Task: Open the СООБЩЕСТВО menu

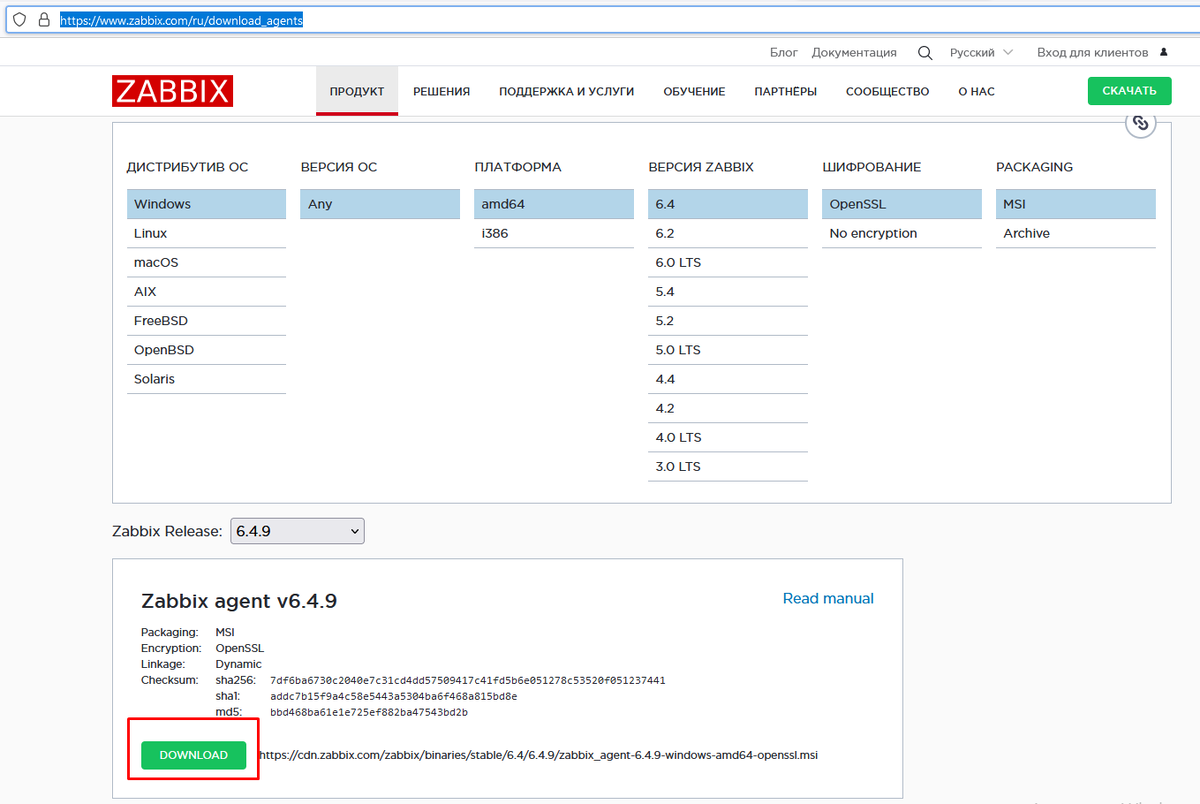Action: (x=887, y=91)
